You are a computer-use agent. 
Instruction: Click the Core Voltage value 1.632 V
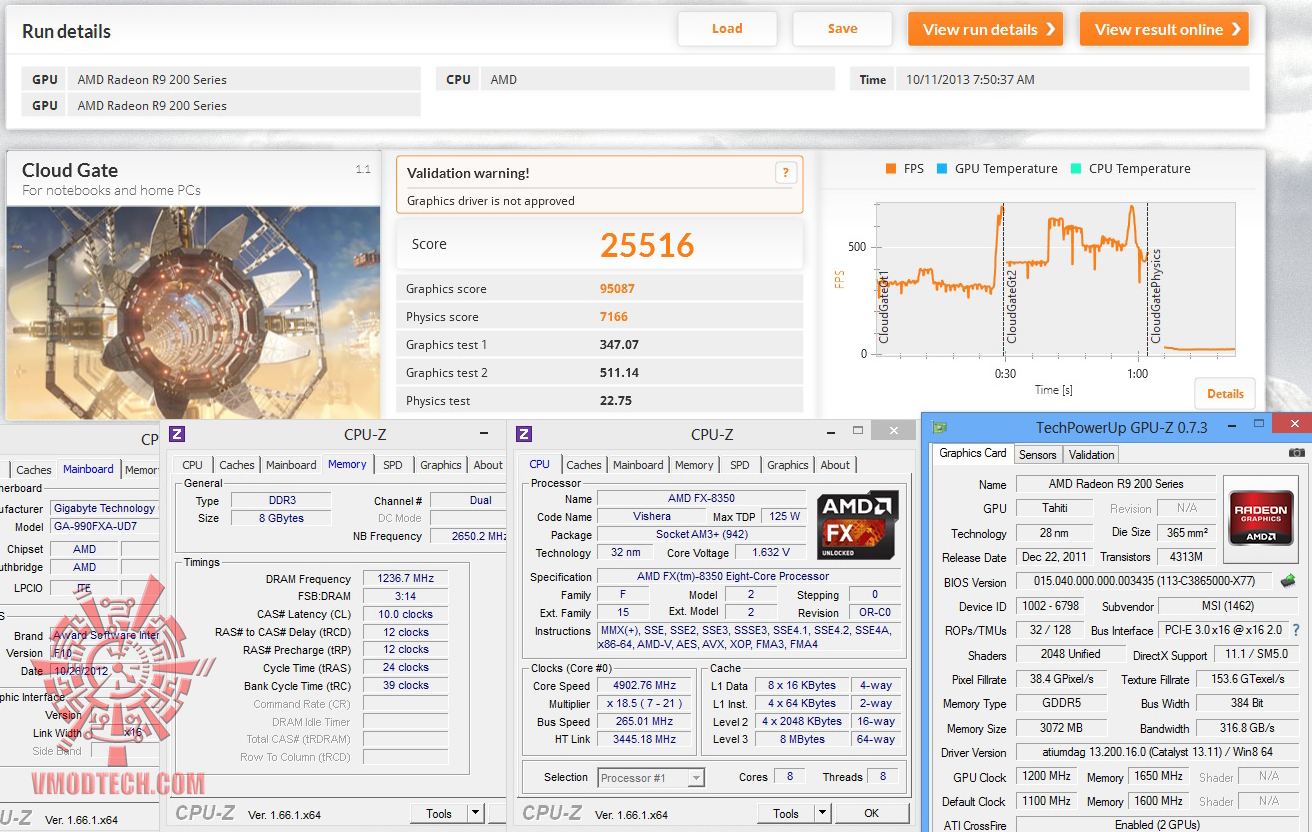770,552
